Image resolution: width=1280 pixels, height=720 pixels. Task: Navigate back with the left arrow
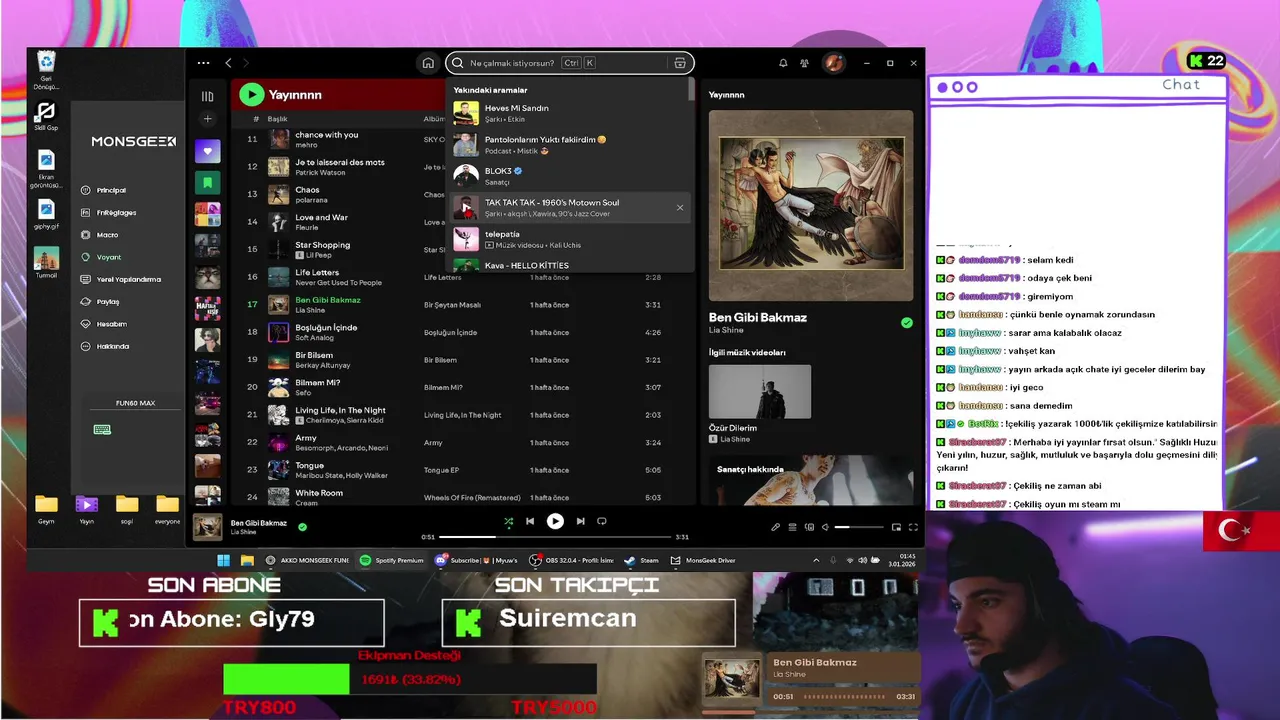(228, 63)
